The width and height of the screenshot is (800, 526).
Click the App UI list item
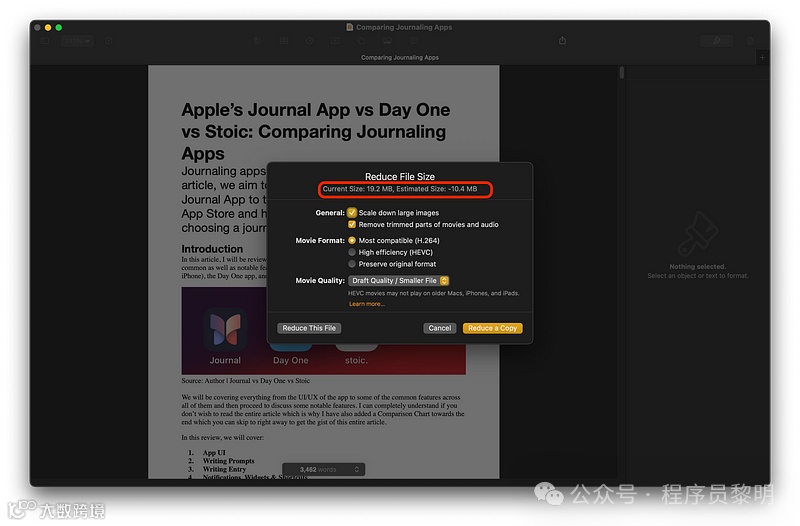[x=214, y=453]
